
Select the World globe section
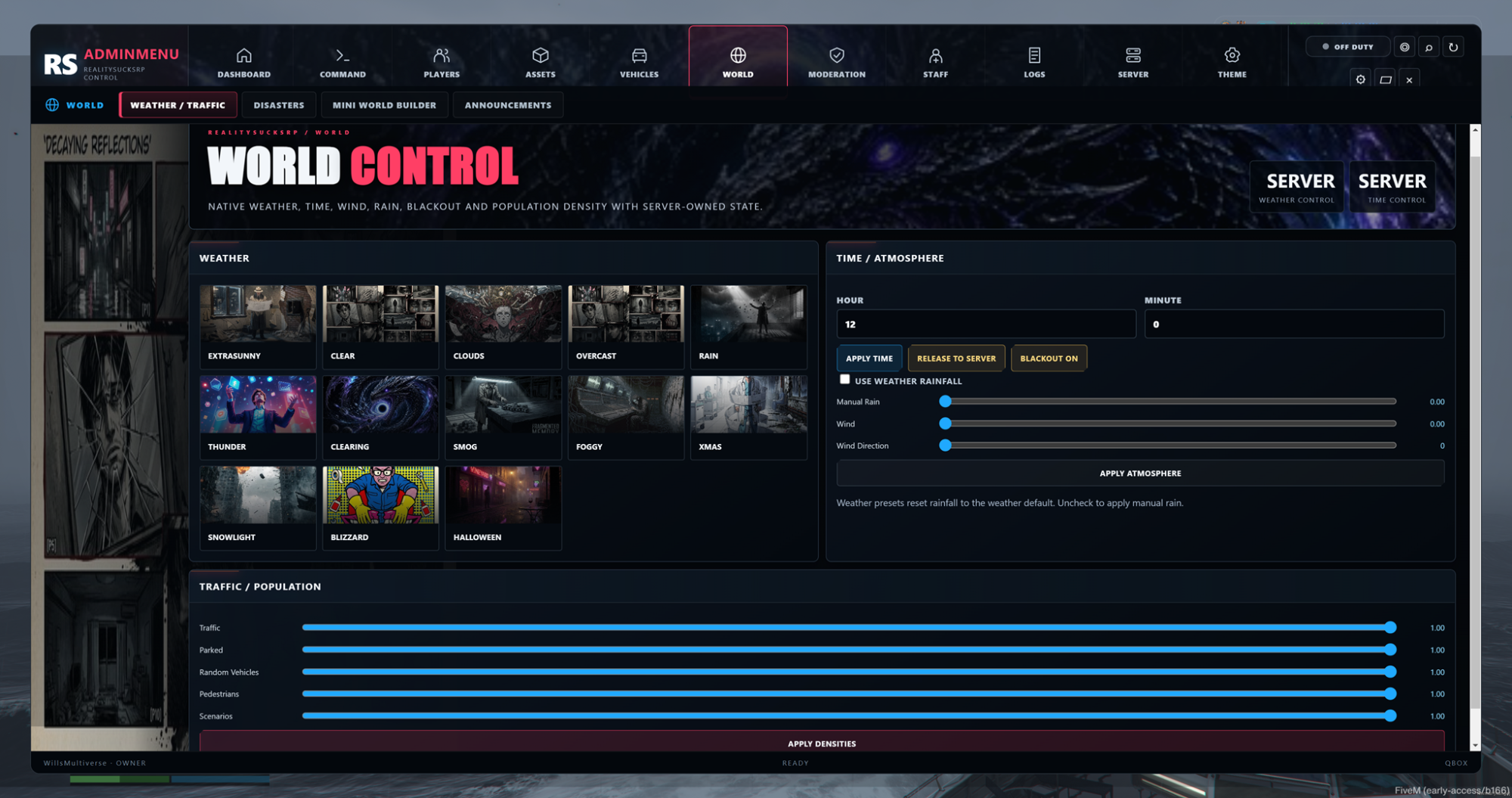coord(738,57)
